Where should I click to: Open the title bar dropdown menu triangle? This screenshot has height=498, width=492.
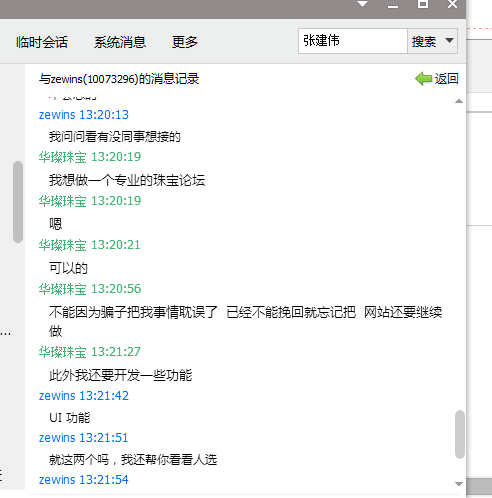coord(362,4)
